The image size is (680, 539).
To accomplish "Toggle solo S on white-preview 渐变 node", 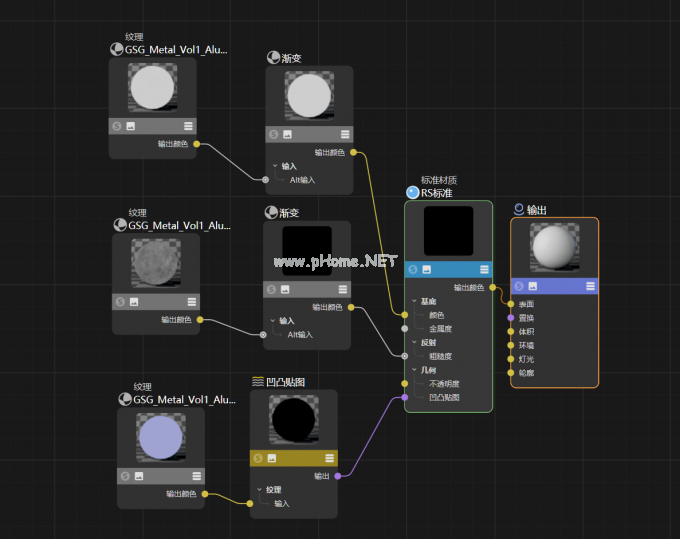I will (274, 134).
